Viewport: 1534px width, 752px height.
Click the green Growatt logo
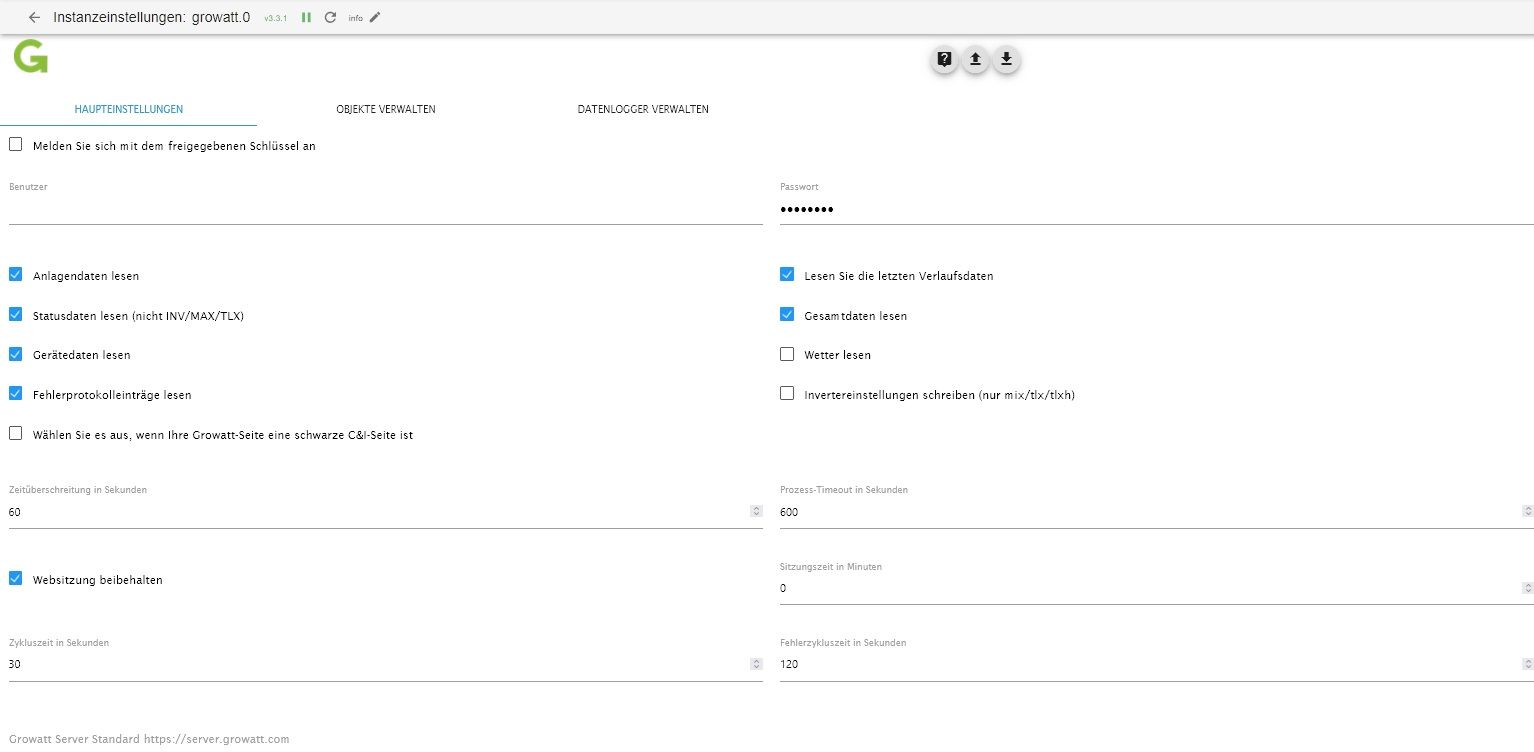(x=30, y=57)
